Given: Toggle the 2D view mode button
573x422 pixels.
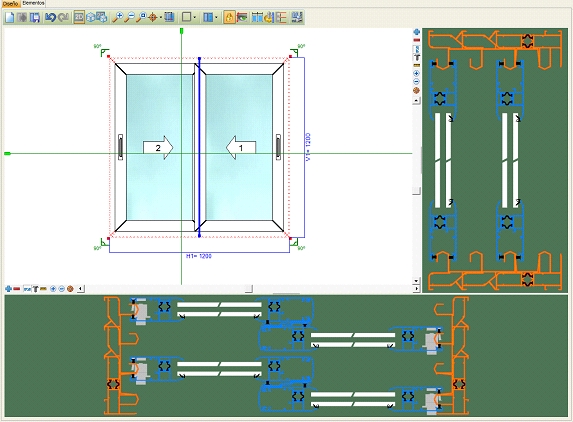Looking at the screenshot, I should pos(79,17).
